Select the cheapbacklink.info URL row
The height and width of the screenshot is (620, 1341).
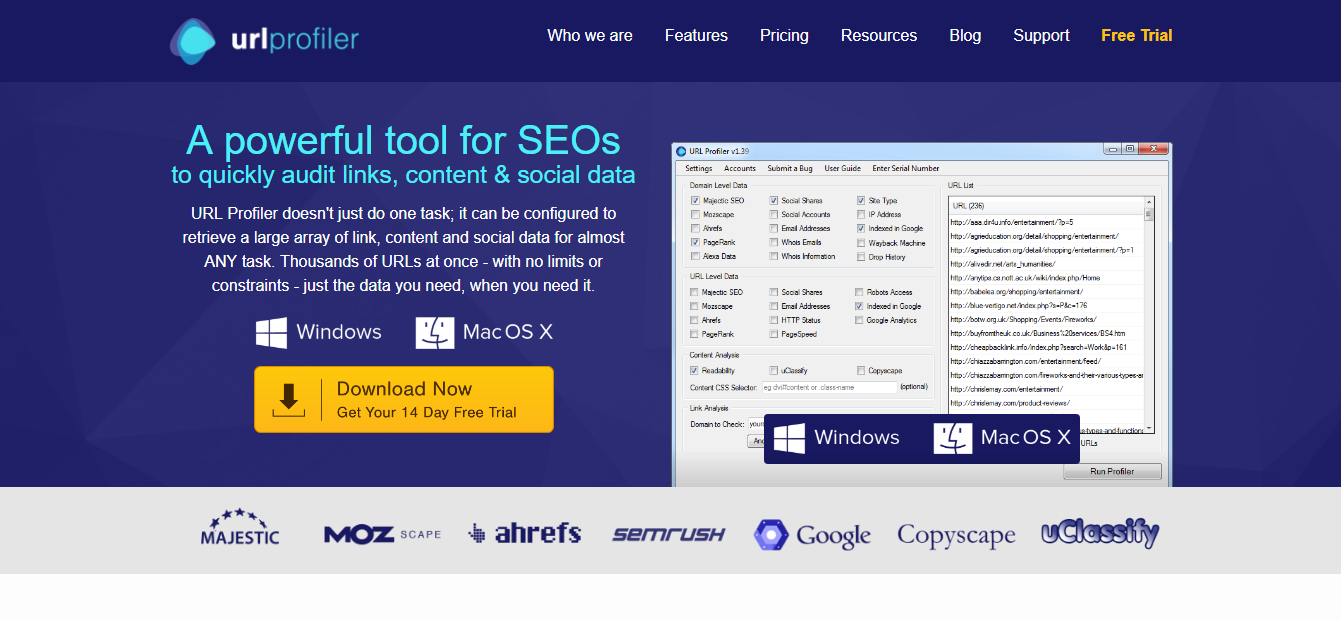(x=1046, y=348)
